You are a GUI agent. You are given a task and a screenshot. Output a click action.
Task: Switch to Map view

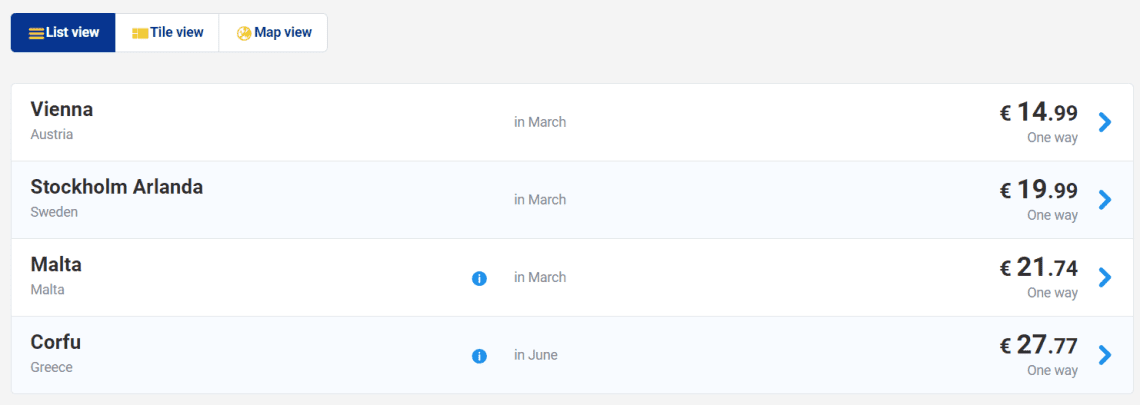273,33
